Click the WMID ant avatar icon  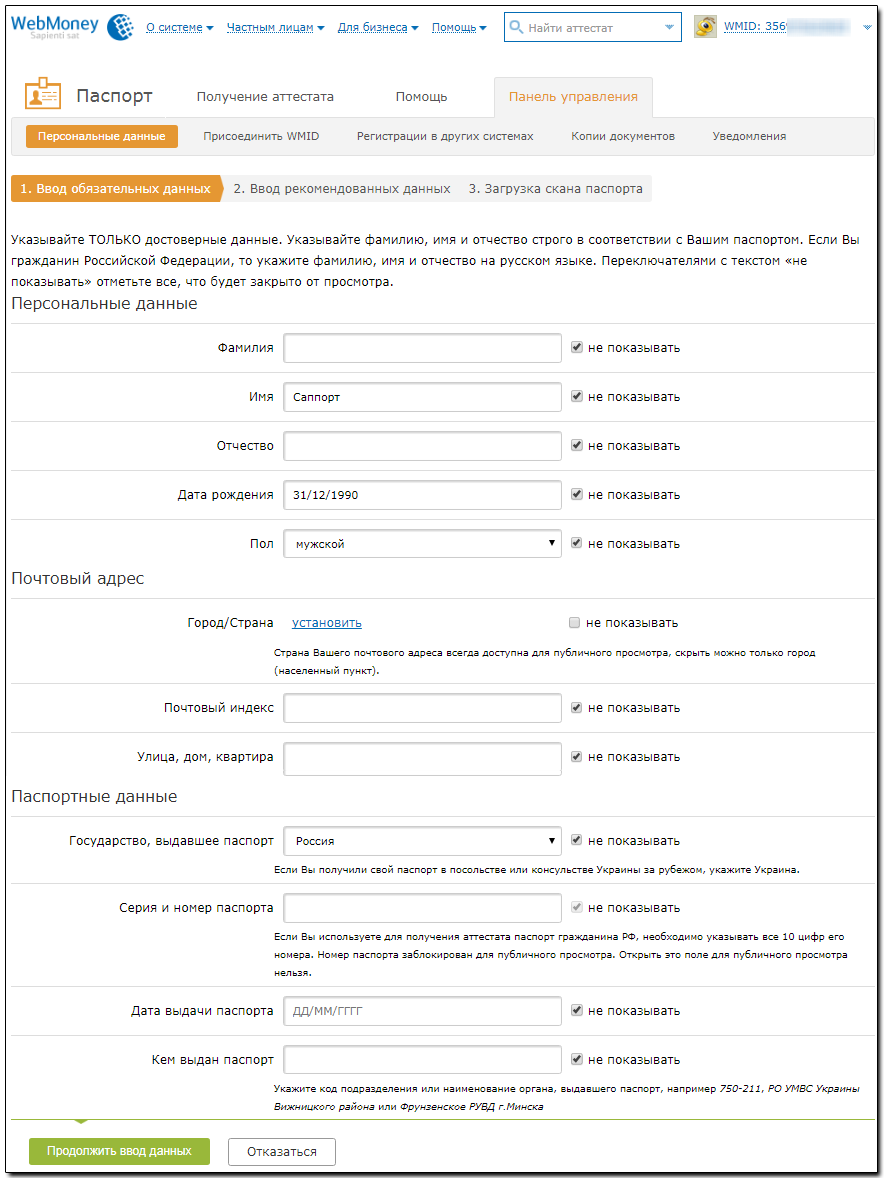(x=706, y=27)
